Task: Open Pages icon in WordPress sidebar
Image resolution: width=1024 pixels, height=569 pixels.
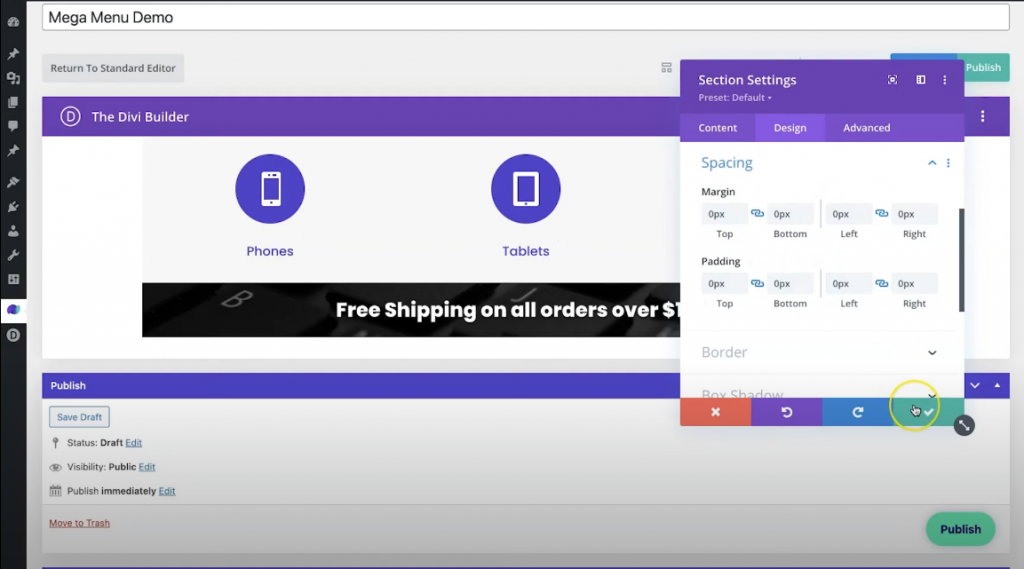Action: 13,103
